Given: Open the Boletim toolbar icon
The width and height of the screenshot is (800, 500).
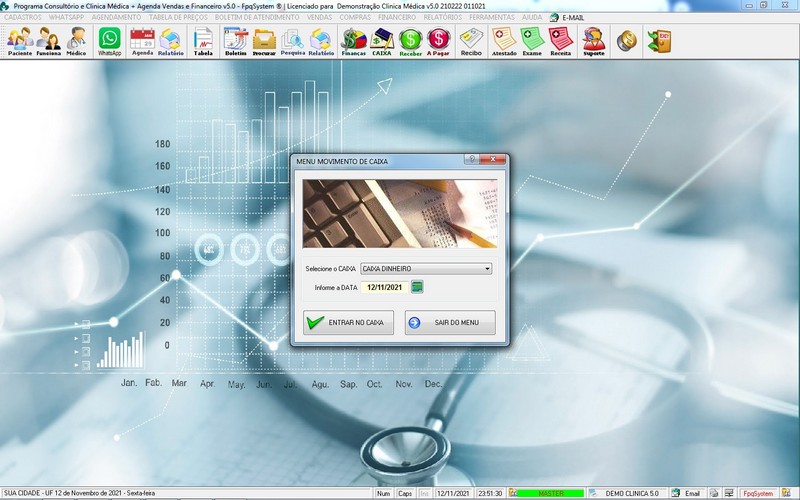Looking at the screenshot, I should click(236, 41).
